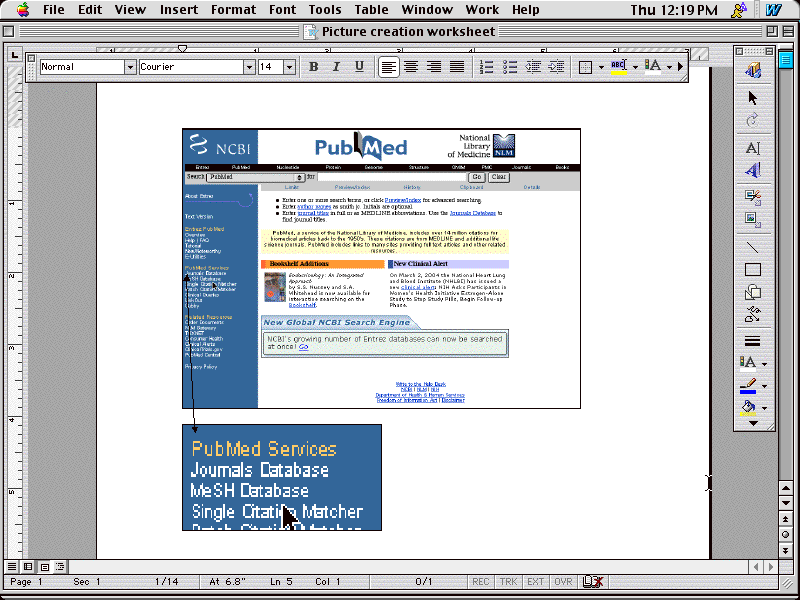Switch to Page Layout view button

coord(44,566)
